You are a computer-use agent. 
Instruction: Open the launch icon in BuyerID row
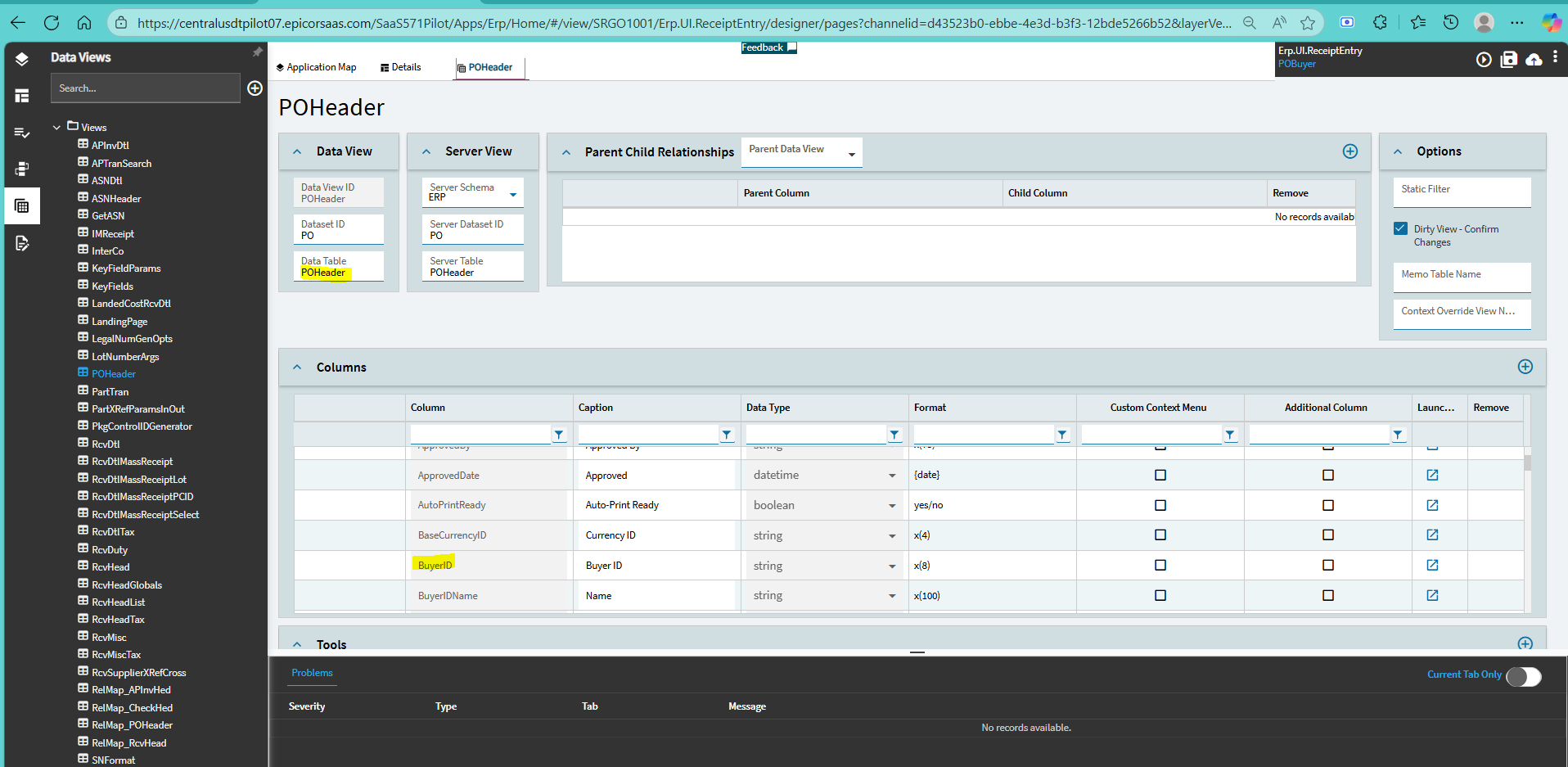1432,566
